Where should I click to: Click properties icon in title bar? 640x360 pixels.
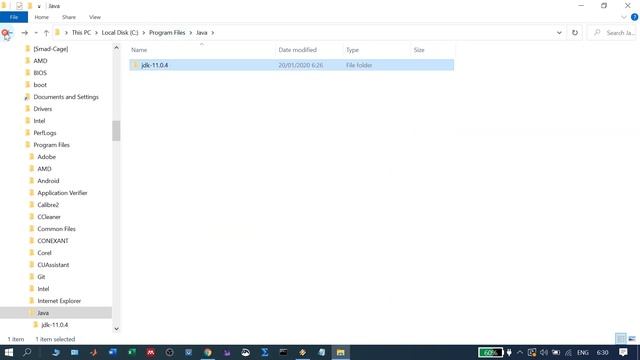(x=19, y=6)
